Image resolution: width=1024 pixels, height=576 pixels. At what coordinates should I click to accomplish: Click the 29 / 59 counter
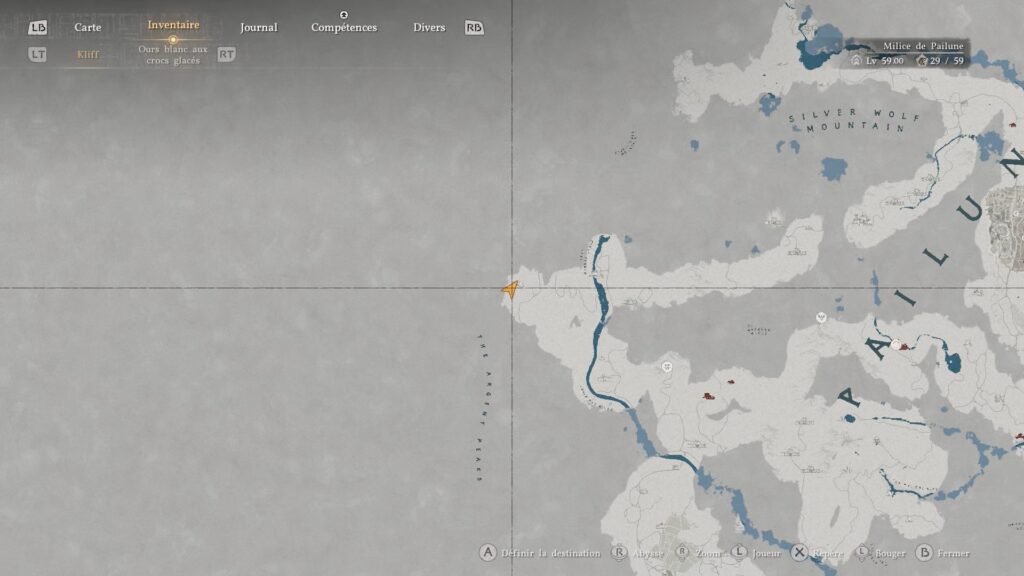click(947, 61)
